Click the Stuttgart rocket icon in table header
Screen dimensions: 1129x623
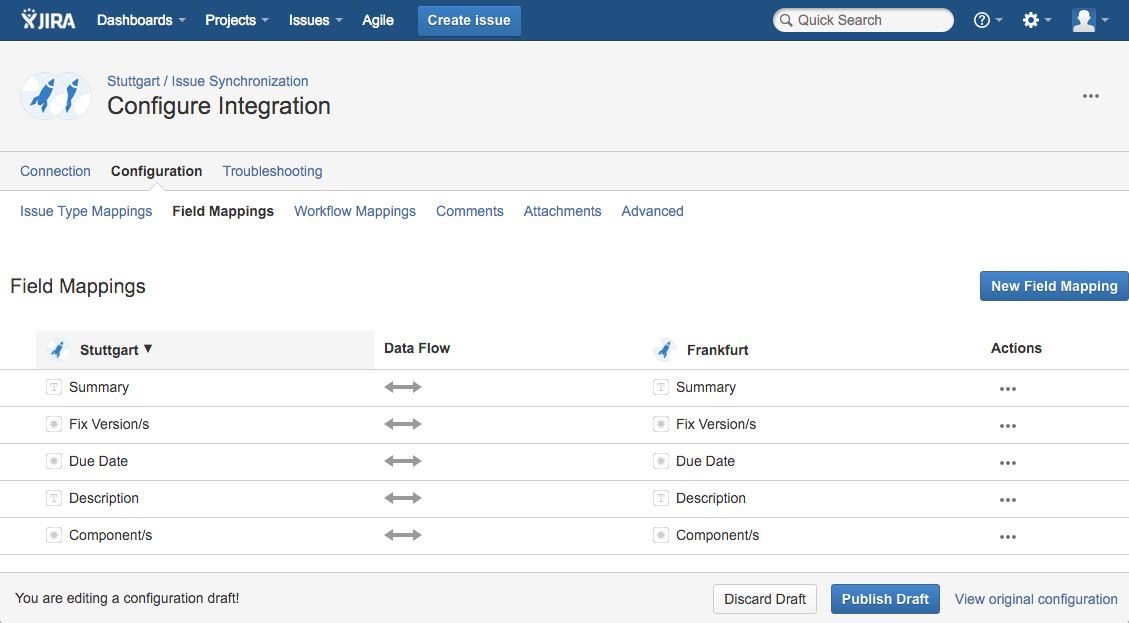coord(58,349)
